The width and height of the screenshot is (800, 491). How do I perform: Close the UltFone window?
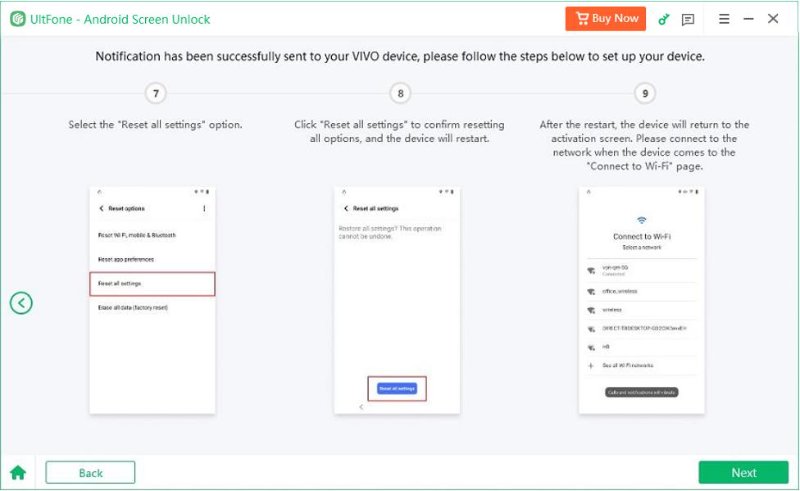coord(773,19)
